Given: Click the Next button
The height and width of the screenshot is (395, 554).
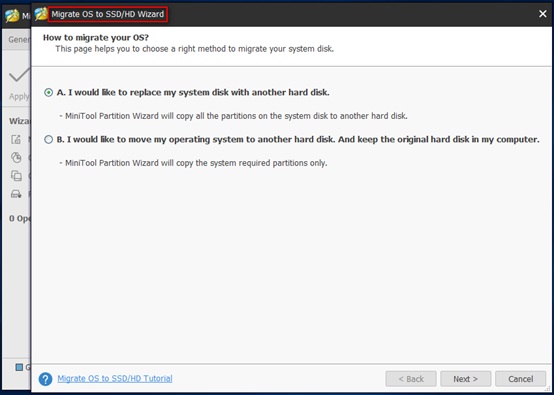Looking at the screenshot, I should pyautogui.click(x=466, y=379).
